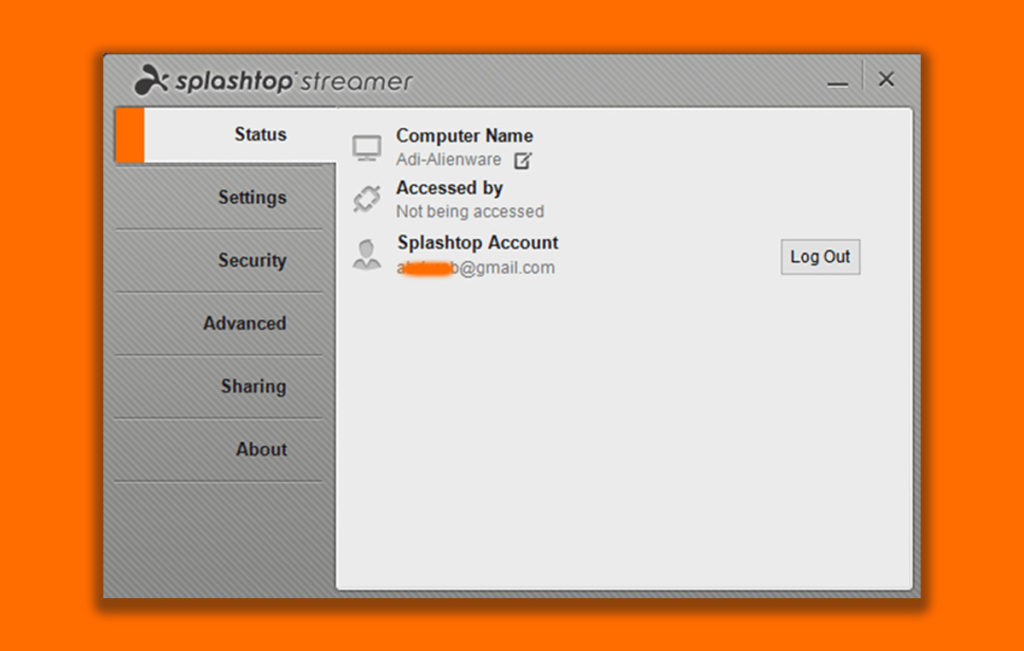
Task: Click the Not being accessed status text
Action: (x=470, y=211)
